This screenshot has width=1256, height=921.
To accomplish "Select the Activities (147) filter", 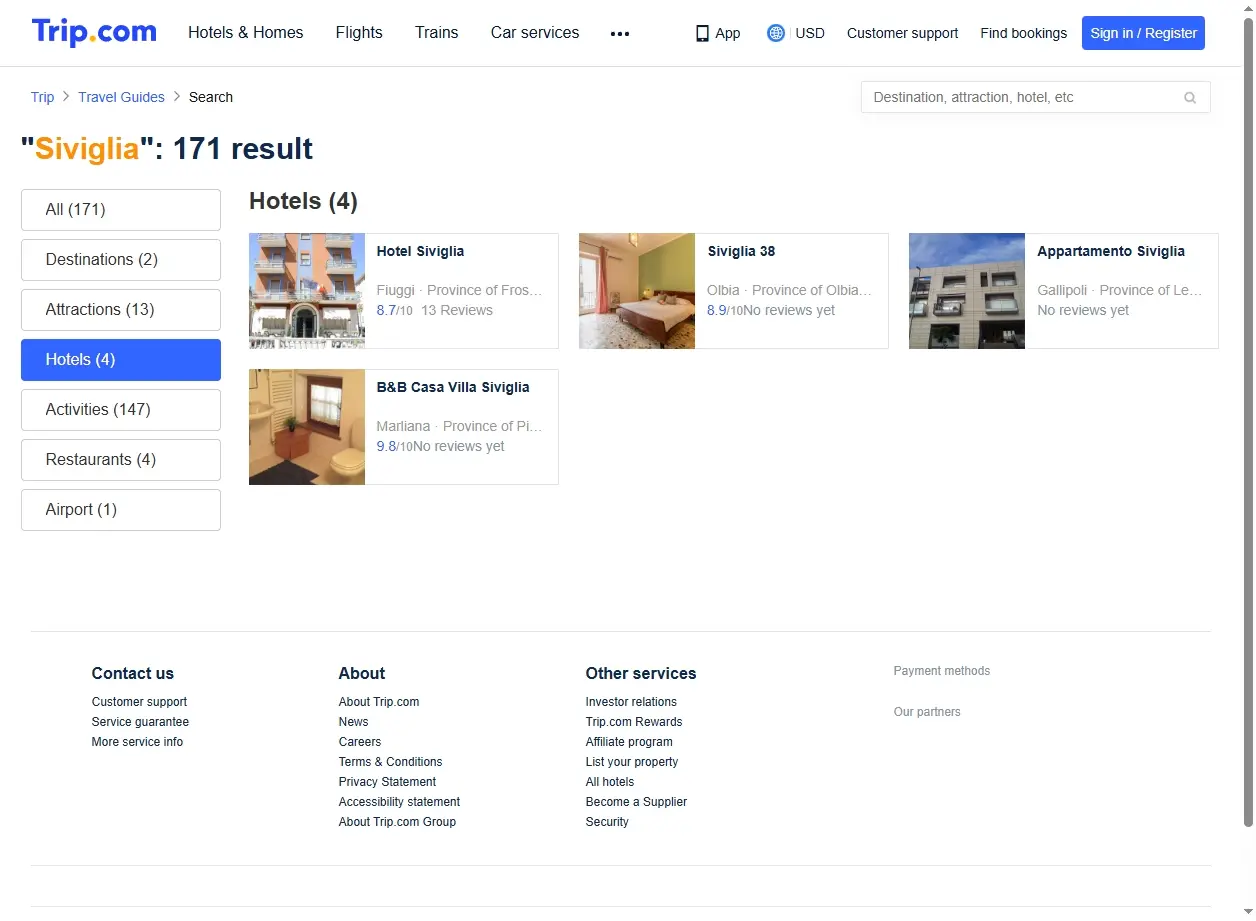I will click(x=121, y=410).
